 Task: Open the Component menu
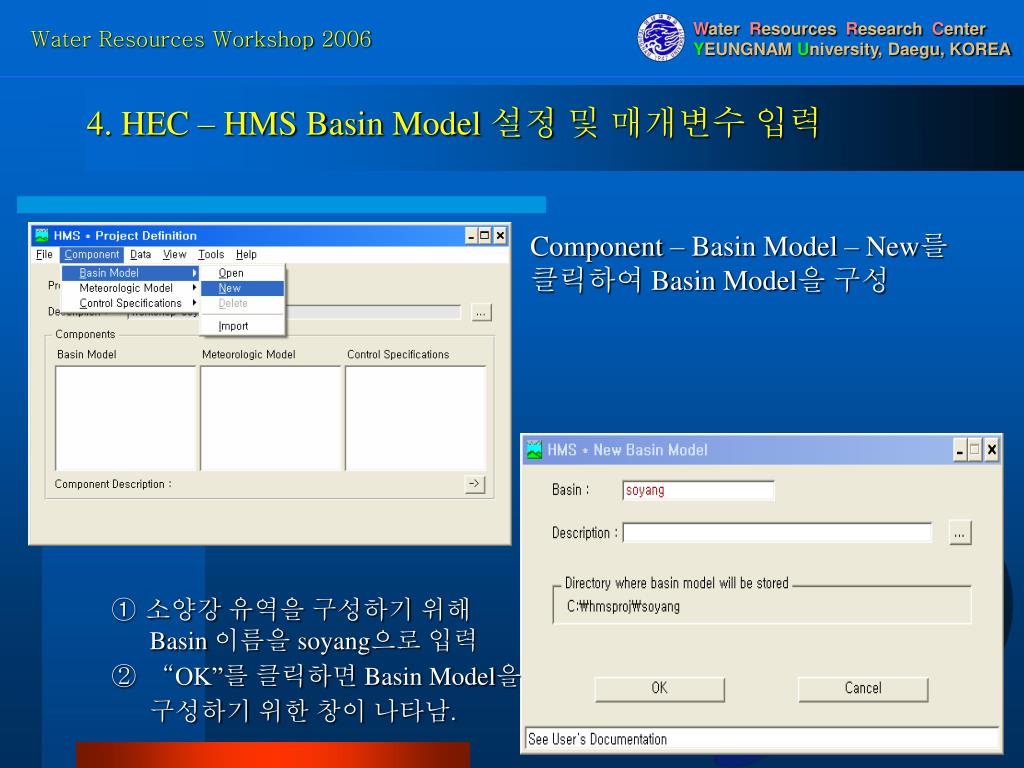(x=92, y=255)
